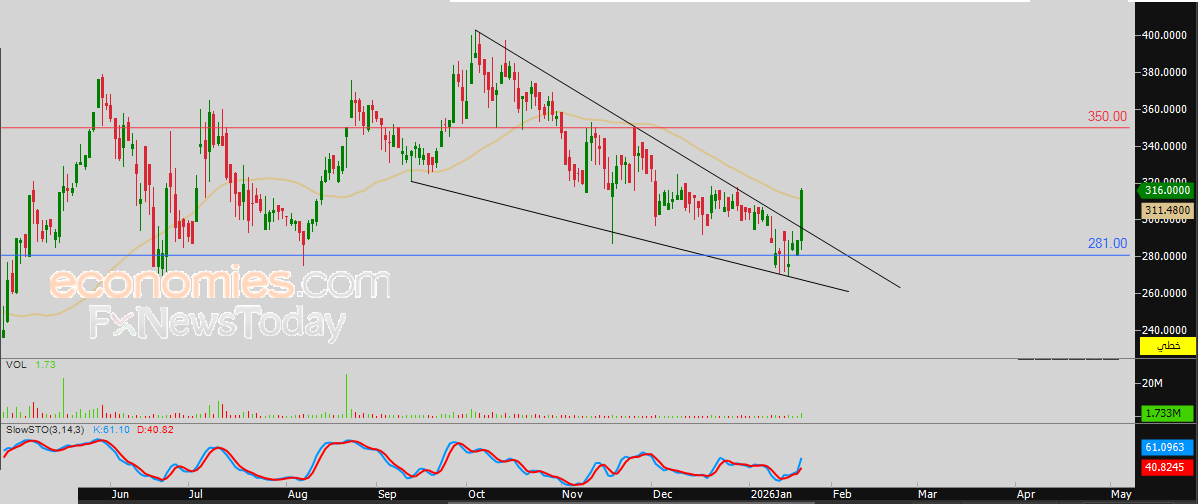Click the 280.0000 price axis label
This screenshot has height=504, width=1198.
[1164, 256]
